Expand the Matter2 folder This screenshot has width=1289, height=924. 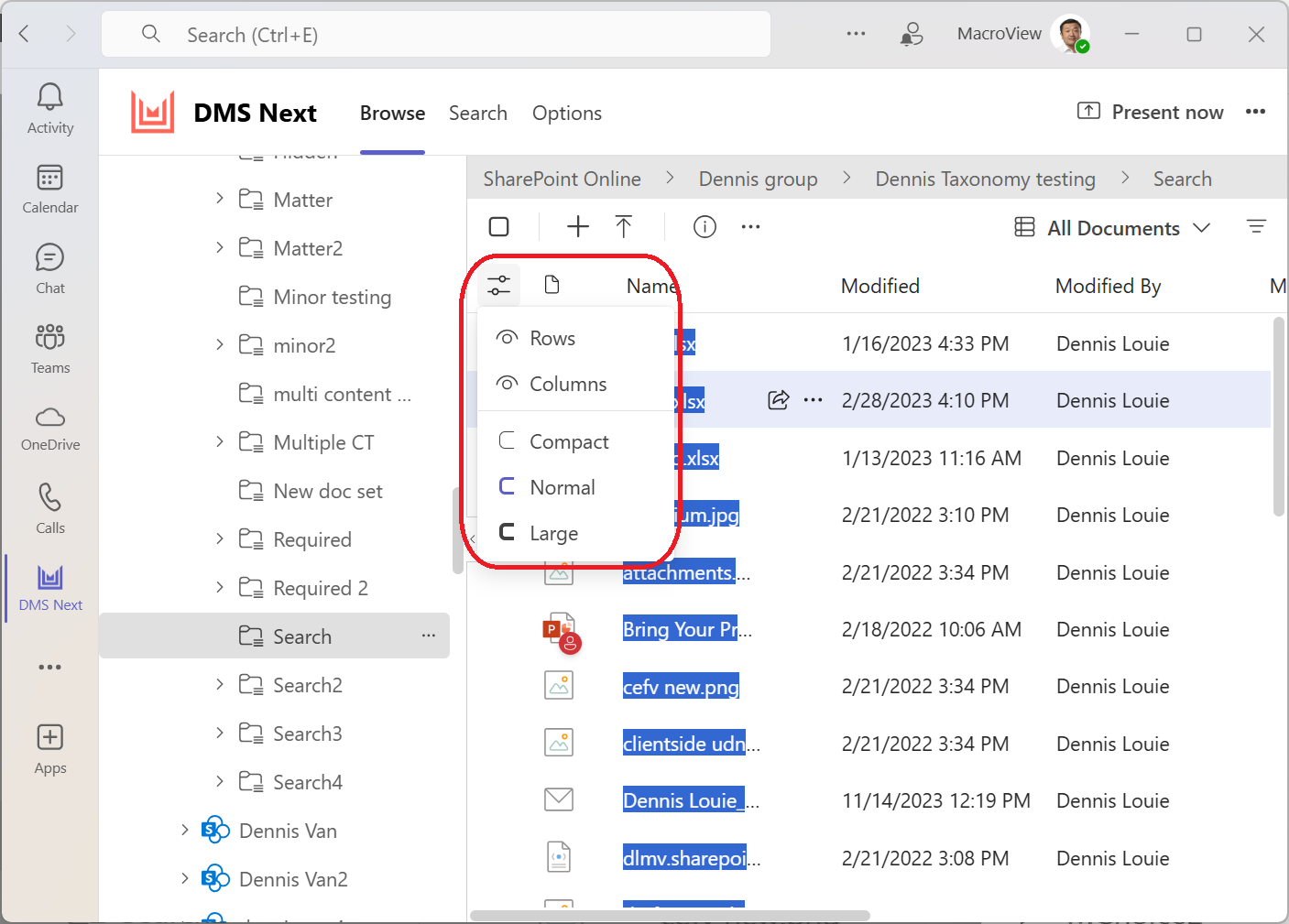(x=219, y=247)
